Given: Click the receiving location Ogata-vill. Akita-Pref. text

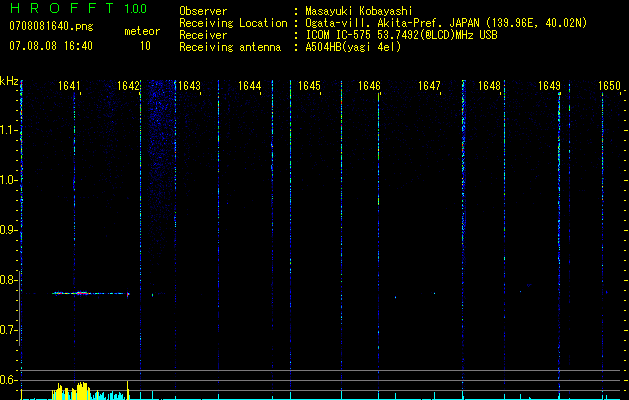Looking at the screenshot, I should [x=446, y=23].
